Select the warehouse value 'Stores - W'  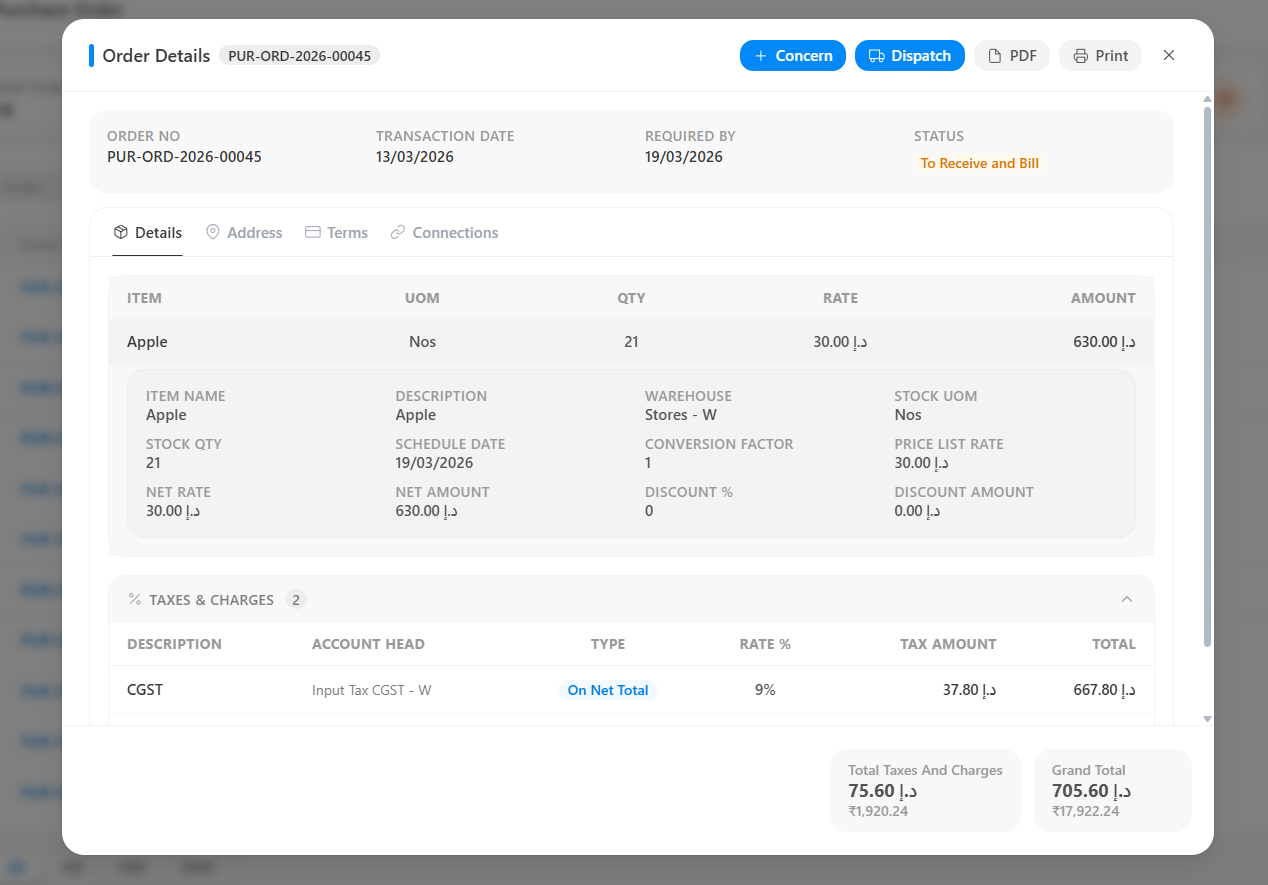[681, 415]
